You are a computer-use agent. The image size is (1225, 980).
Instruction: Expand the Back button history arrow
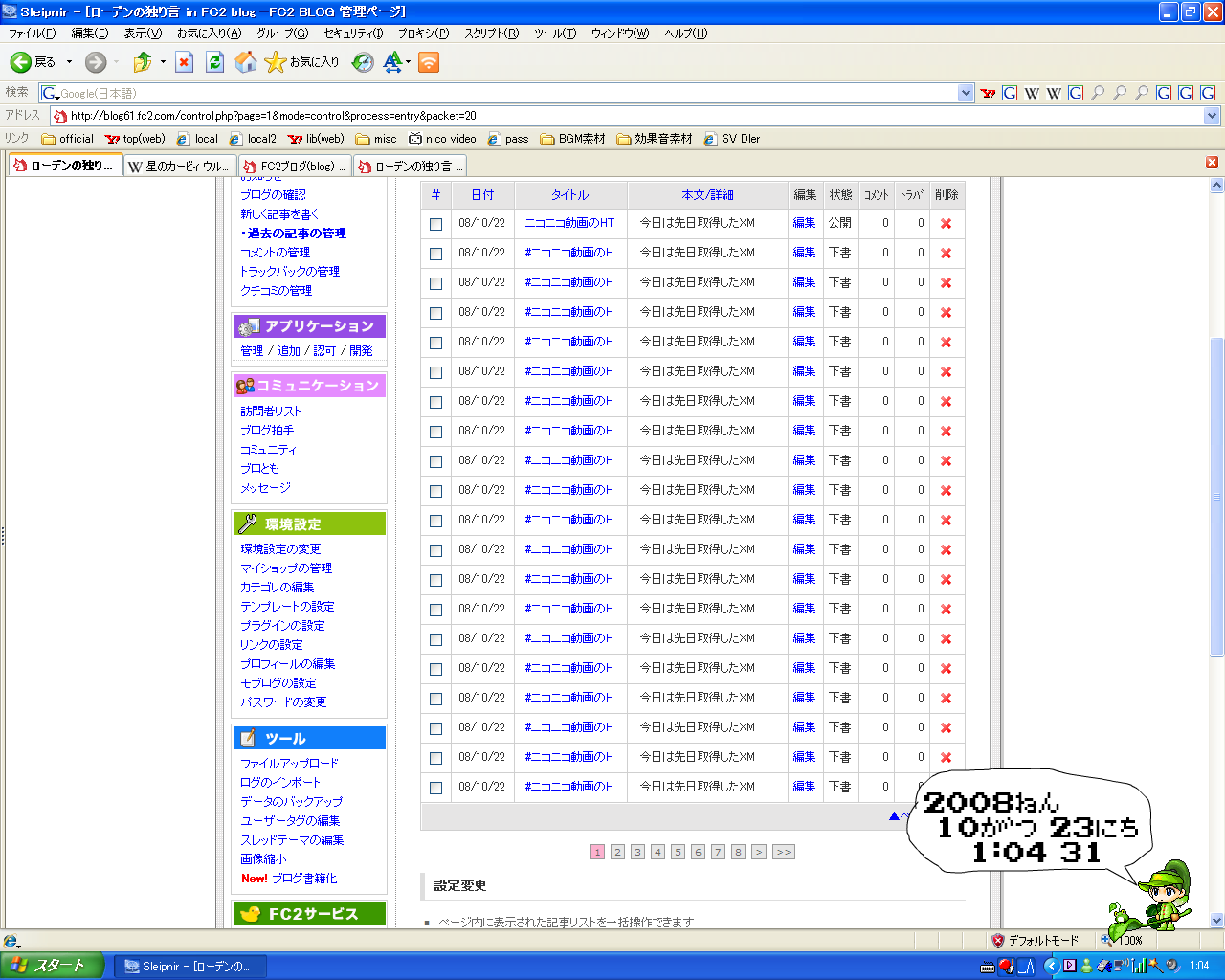(x=69, y=62)
